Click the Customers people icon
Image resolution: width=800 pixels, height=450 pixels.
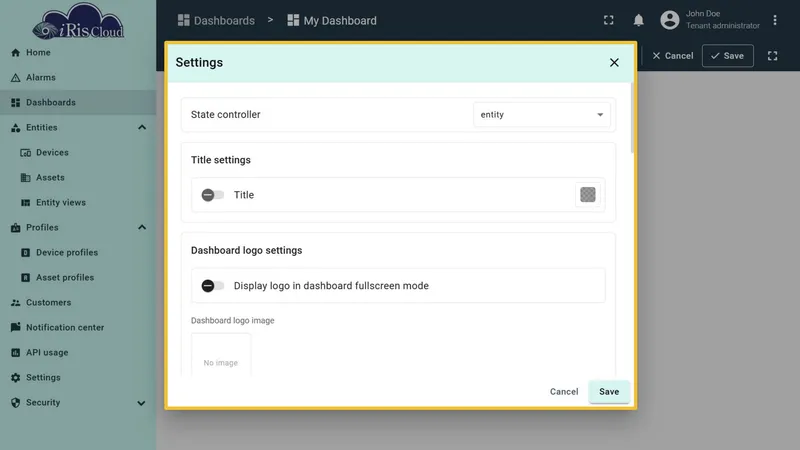15,303
